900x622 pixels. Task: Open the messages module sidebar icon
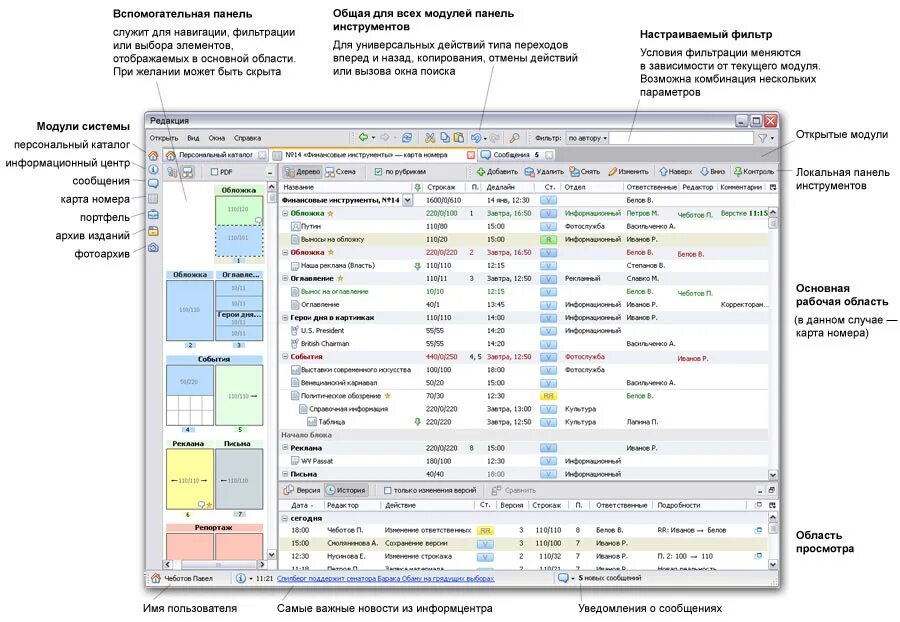[x=153, y=184]
